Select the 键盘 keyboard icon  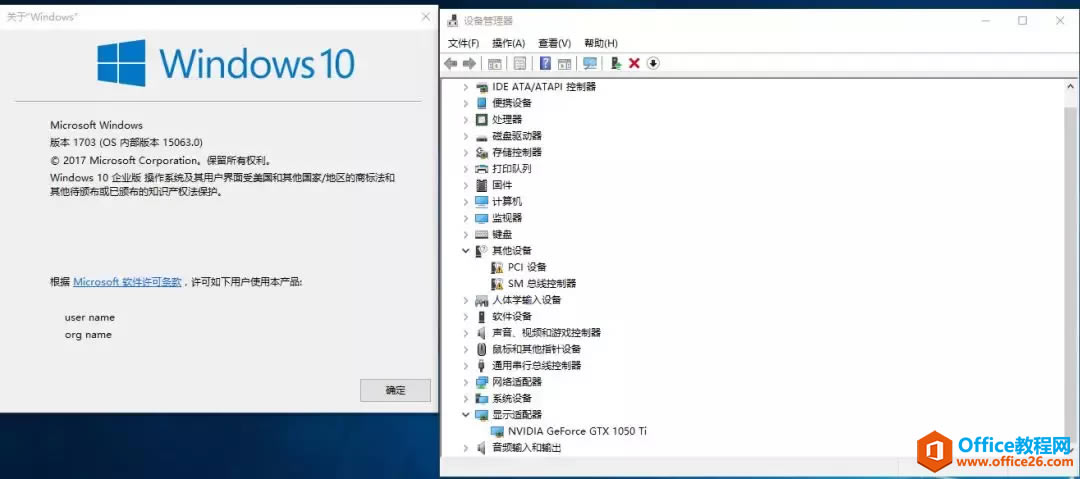[481, 234]
